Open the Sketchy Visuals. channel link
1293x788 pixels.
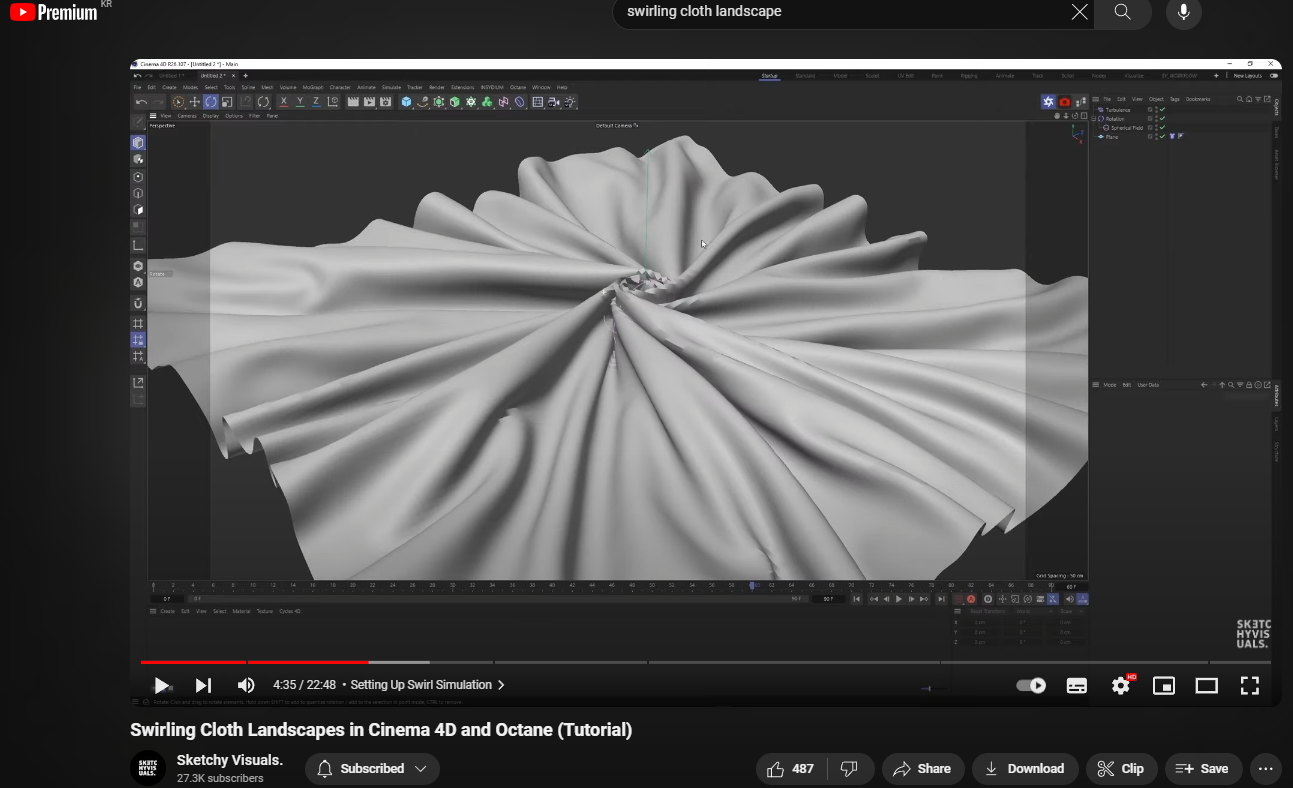pos(230,760)
